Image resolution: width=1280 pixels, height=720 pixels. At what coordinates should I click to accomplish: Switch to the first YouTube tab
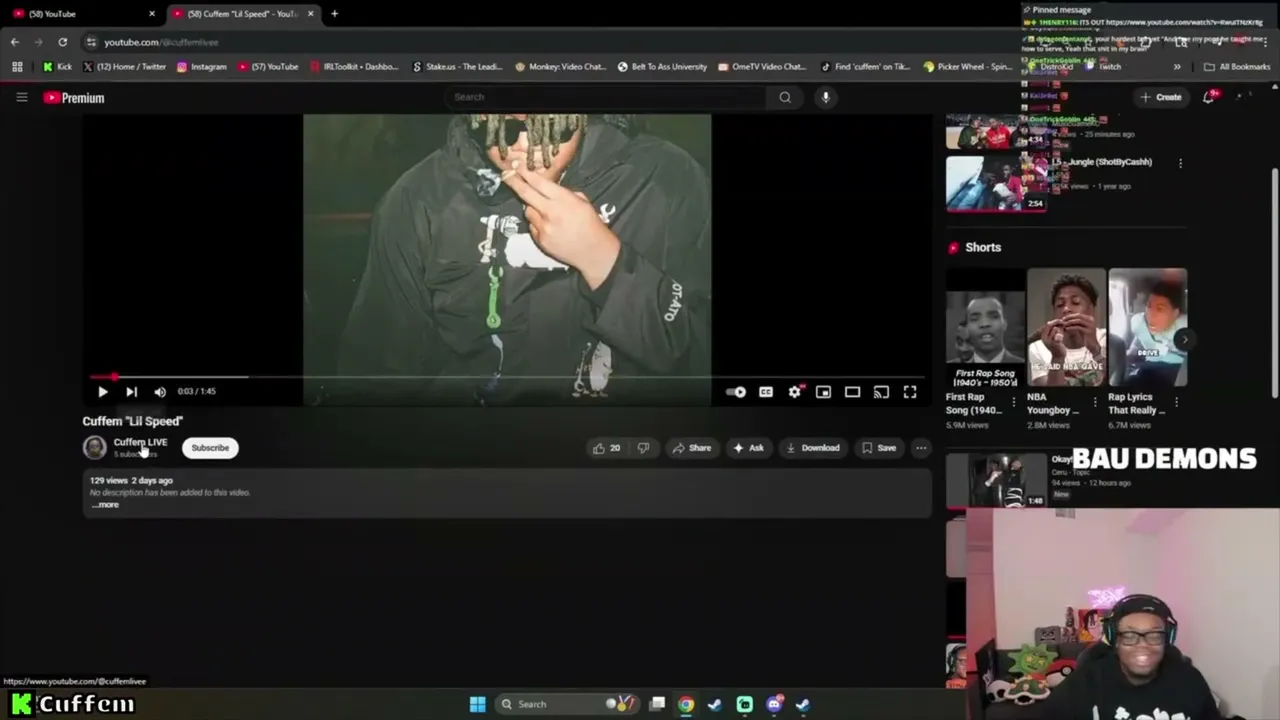(80, 14)
